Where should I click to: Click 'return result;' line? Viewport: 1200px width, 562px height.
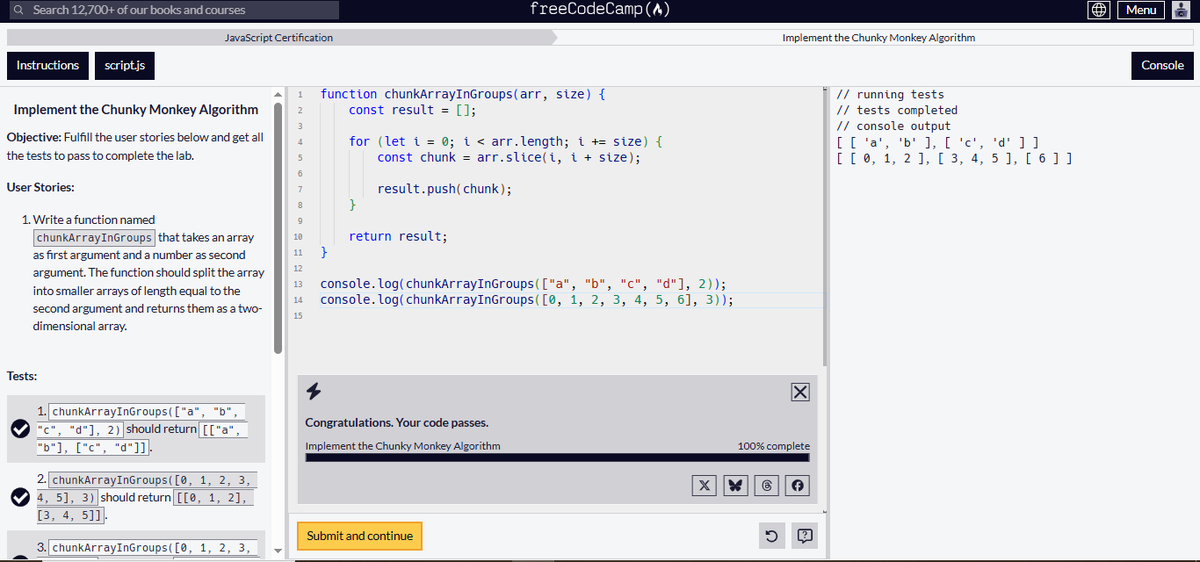pyautogui.click(x=398, y=236)
